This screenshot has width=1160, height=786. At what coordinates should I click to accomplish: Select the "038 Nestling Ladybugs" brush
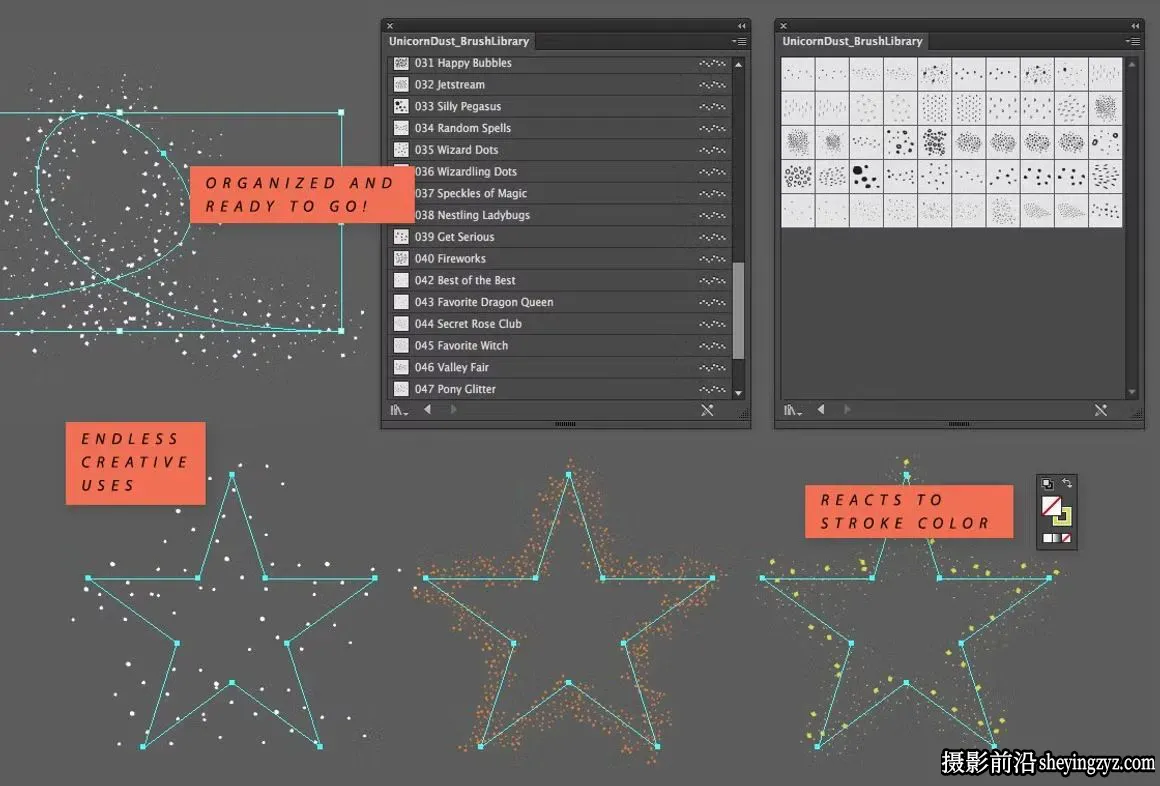pos(560,215)
